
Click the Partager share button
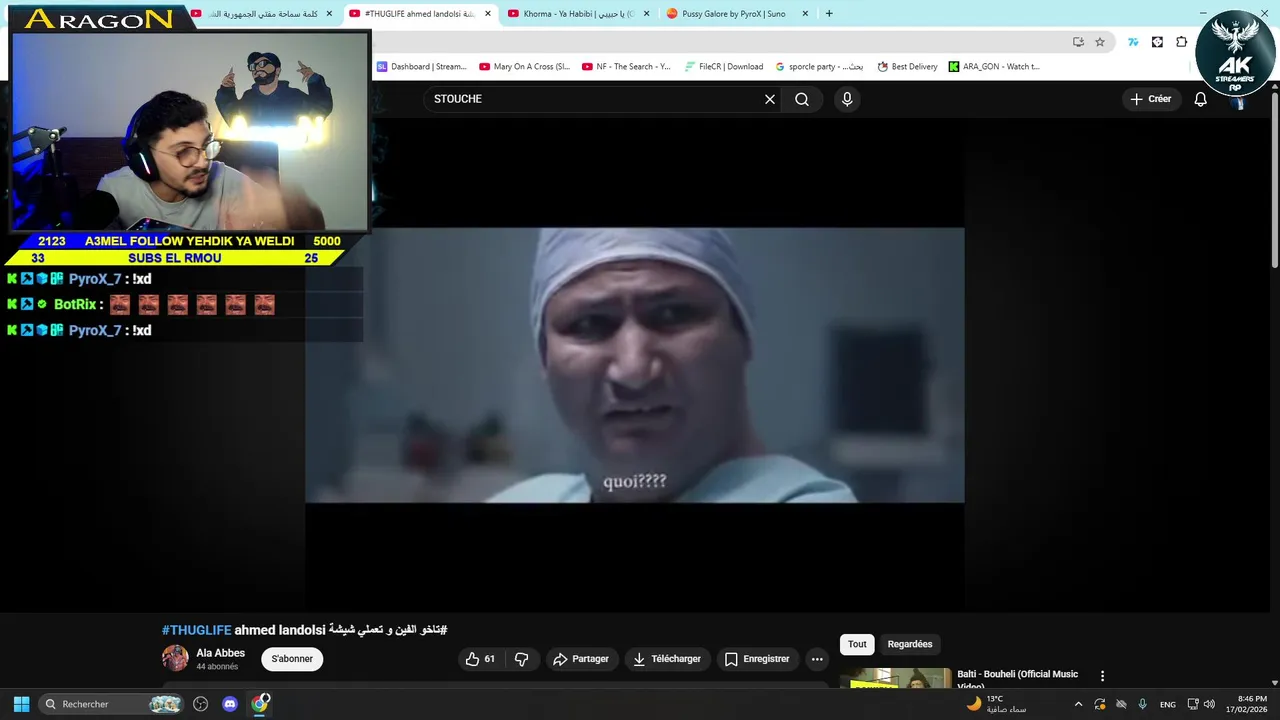click(580, 659)
